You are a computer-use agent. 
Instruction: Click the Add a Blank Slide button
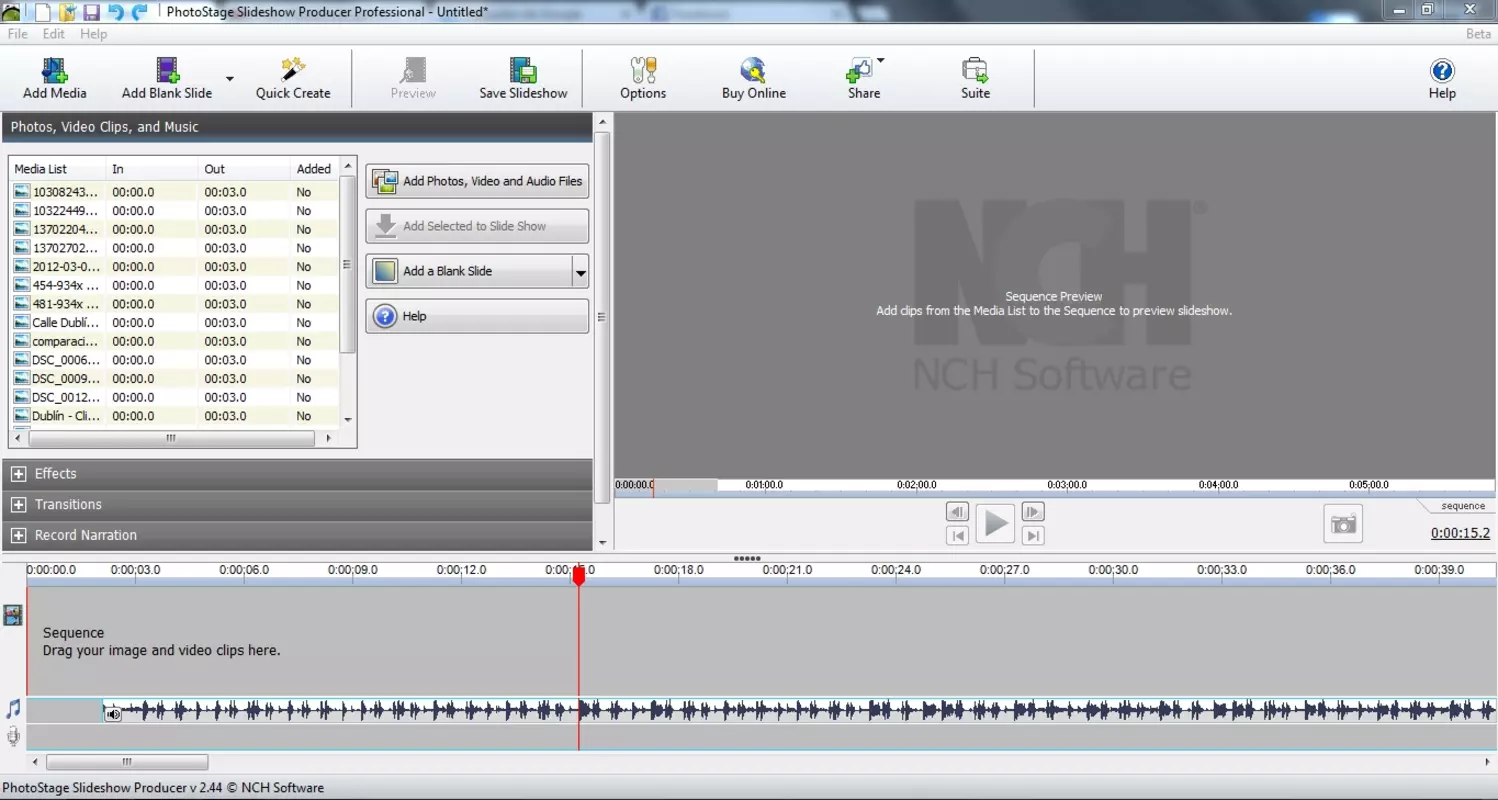[x=468, y=271]
